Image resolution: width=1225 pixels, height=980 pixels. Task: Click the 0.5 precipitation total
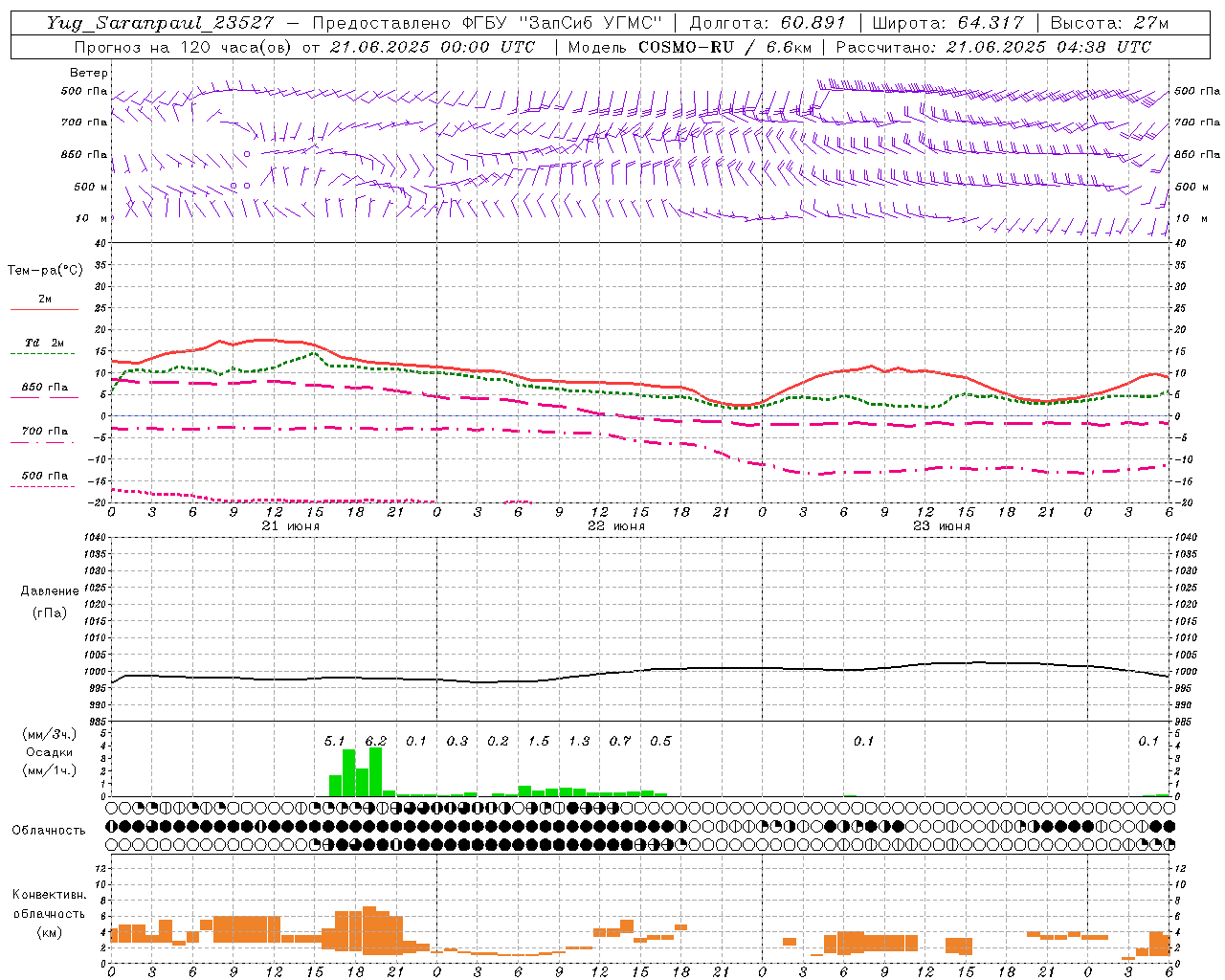[x=660, y=741]
